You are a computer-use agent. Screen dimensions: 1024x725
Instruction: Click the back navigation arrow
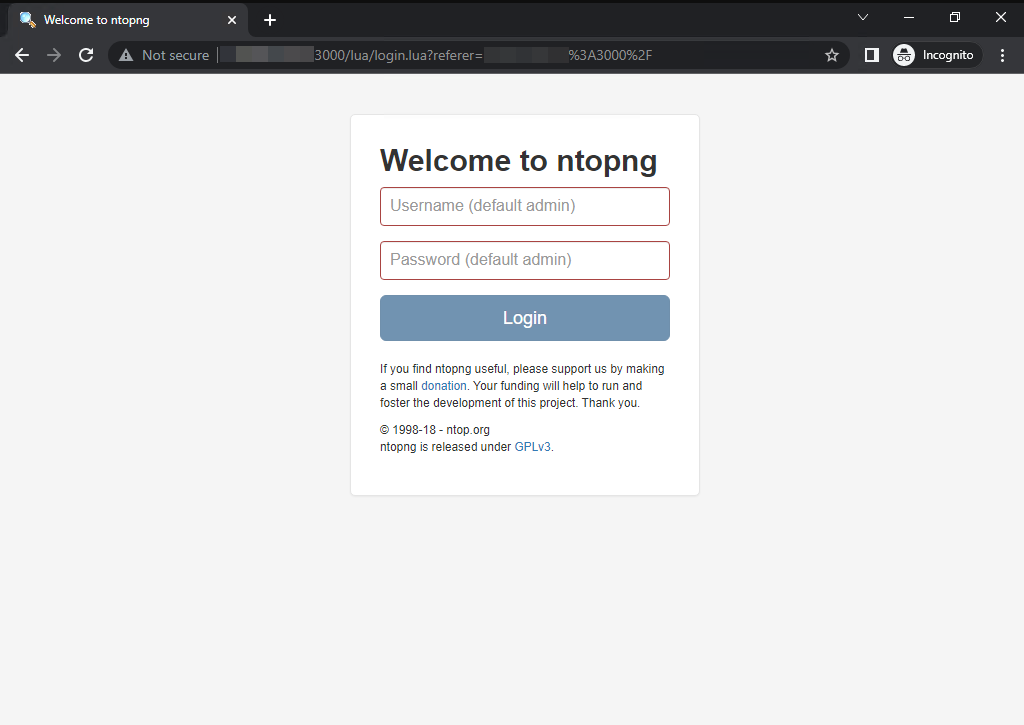pos(22,55)
